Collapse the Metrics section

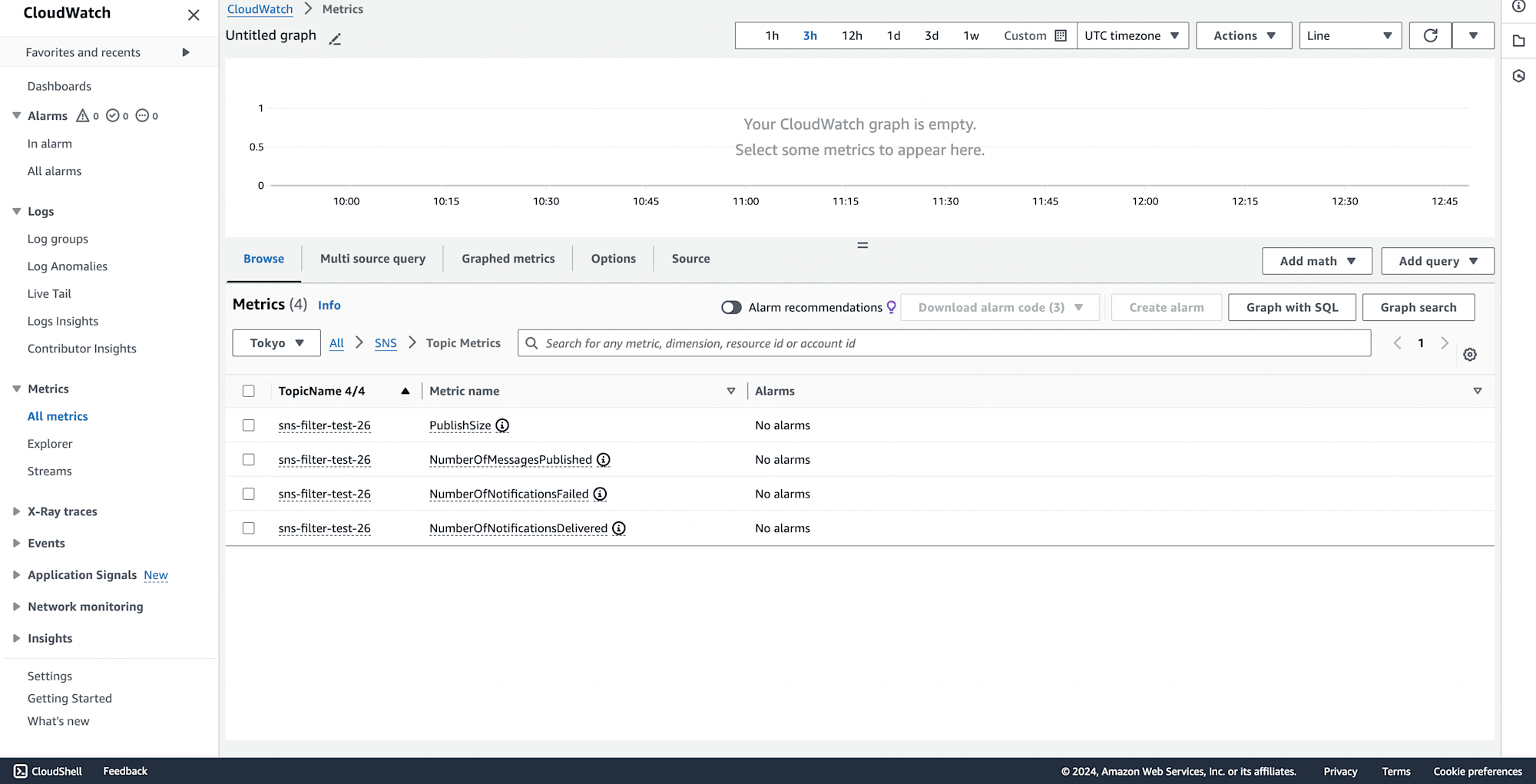16,389
